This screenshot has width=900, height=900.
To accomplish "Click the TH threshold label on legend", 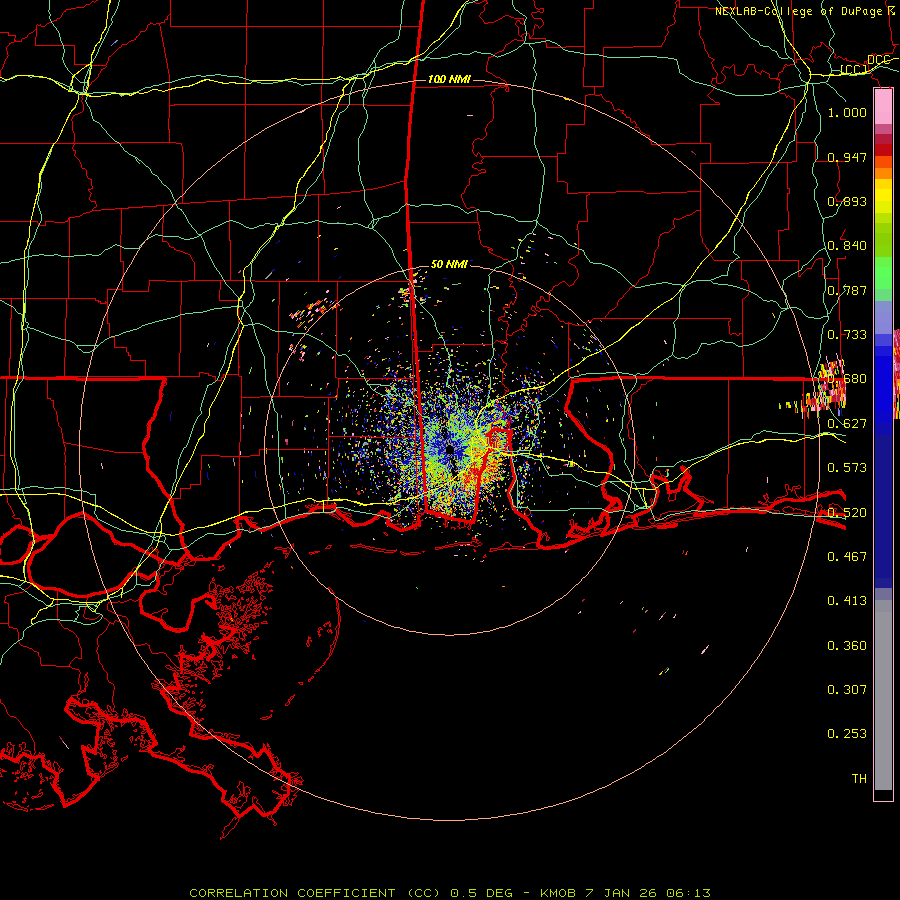I will 859,778.
